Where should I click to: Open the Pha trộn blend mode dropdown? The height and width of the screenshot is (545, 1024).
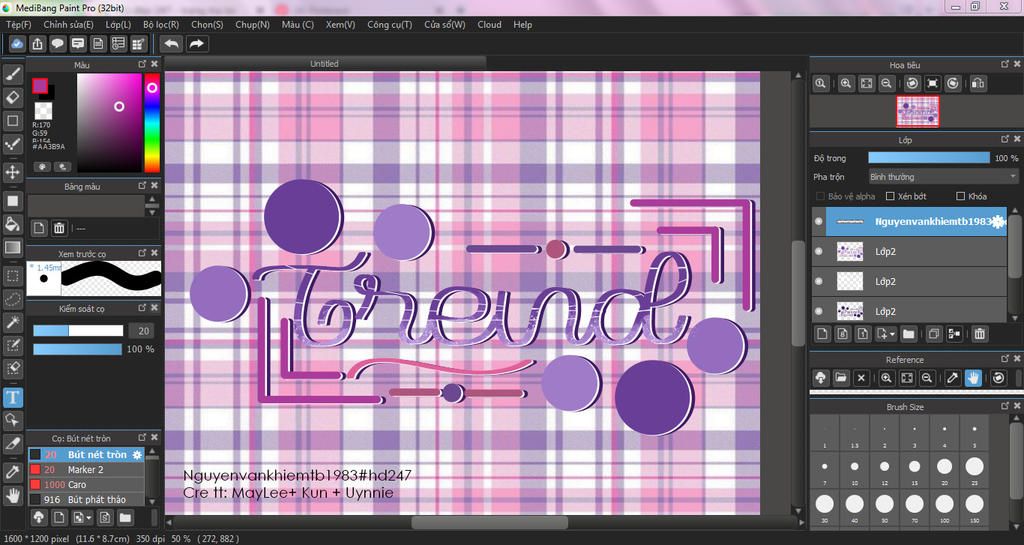(943, 177)
